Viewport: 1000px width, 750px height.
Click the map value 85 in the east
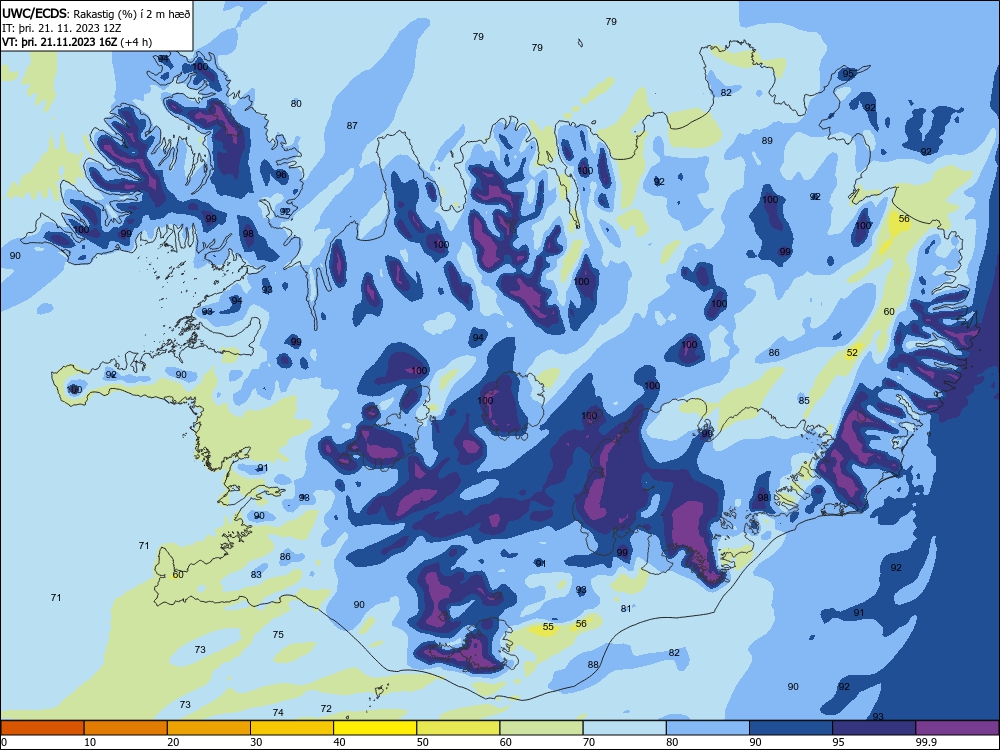tap(804, 401)
